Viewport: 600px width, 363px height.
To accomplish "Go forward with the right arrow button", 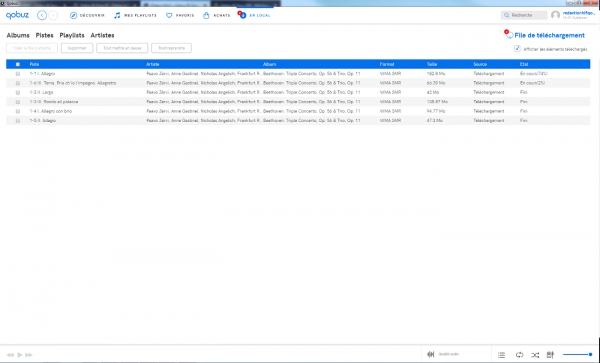I will point(53,15).
